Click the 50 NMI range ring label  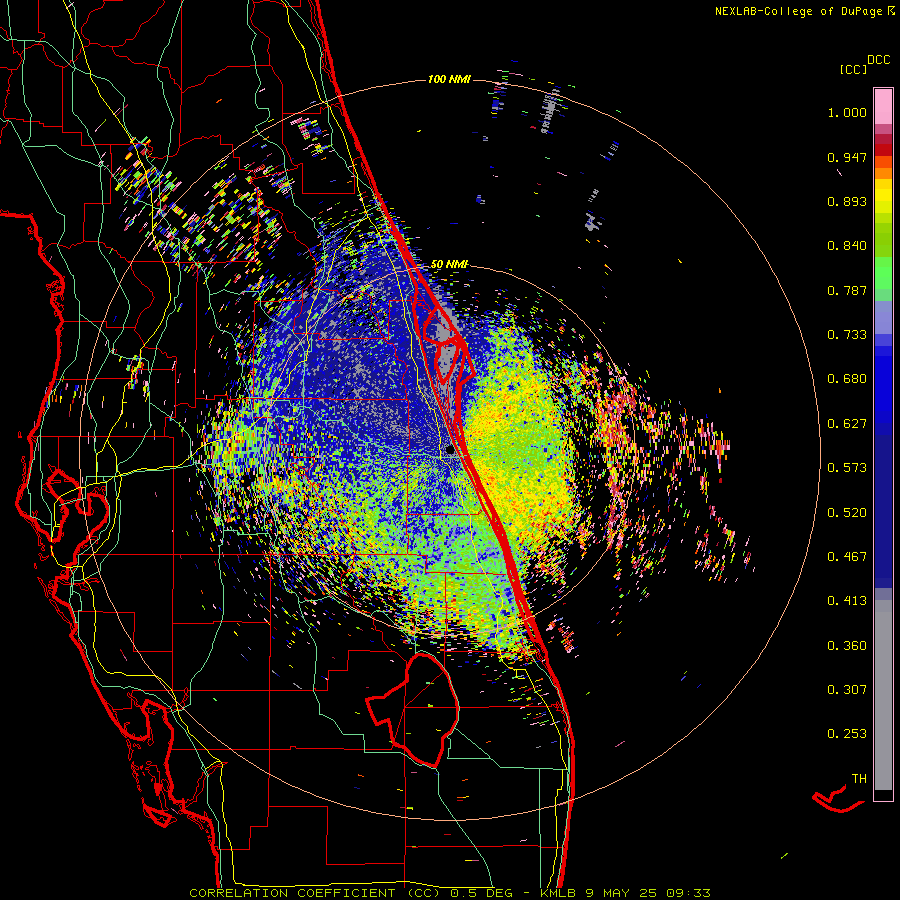tap(449, 264)
